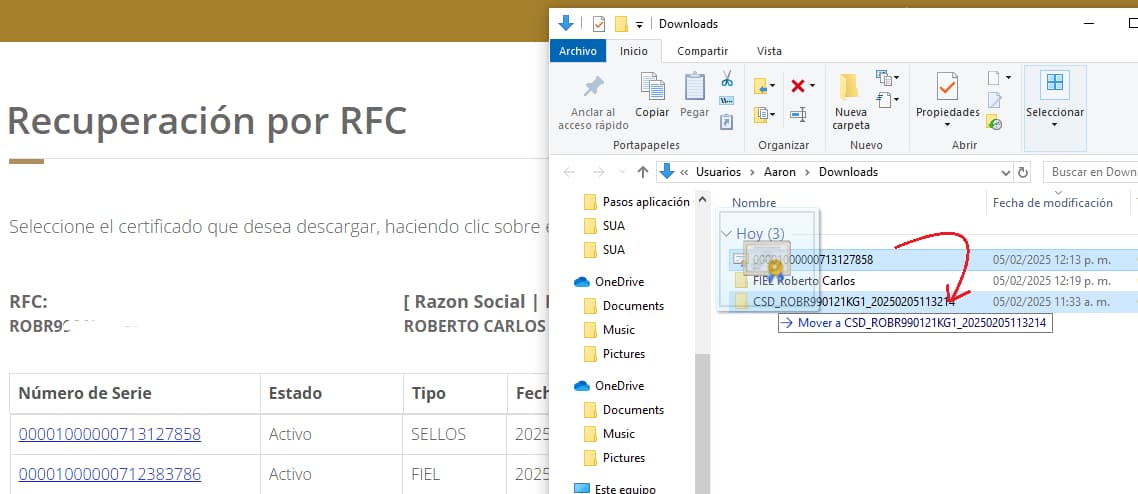This screenshot has width=1138, height=494.
Task: Expand the Eliminar dropdown arrow
Action: click(812, 86)
